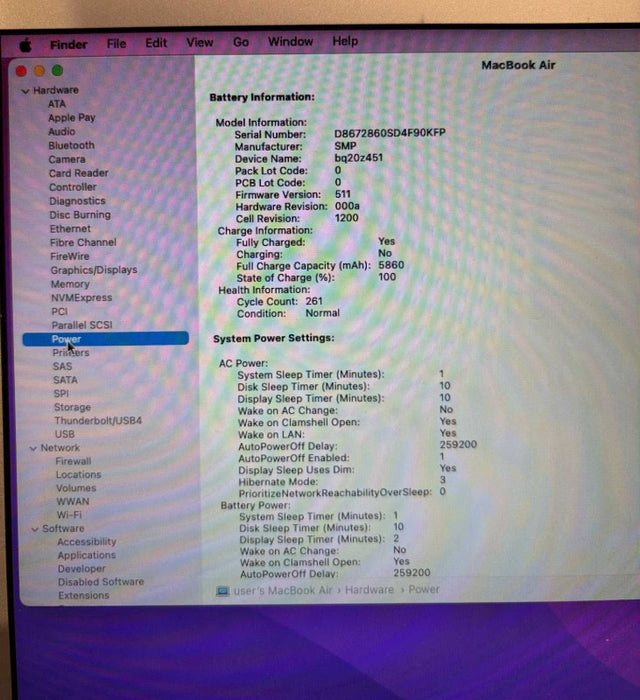Select PCI in the sidebar
Image resolution: width=640 pixels, height=700 pixels.
[59, 312]
